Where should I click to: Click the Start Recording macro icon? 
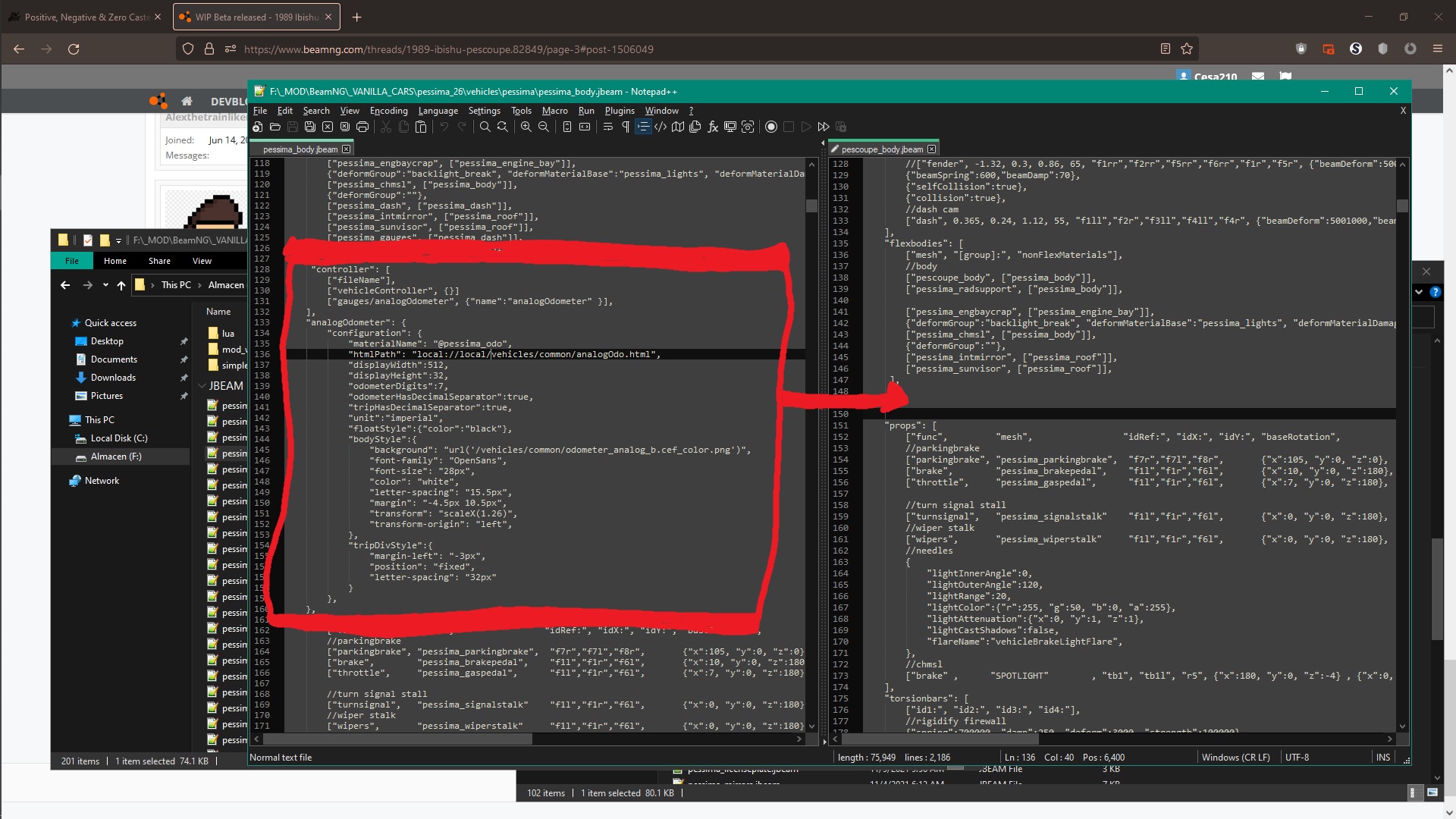pyautogui.click(x=771, y=127)
